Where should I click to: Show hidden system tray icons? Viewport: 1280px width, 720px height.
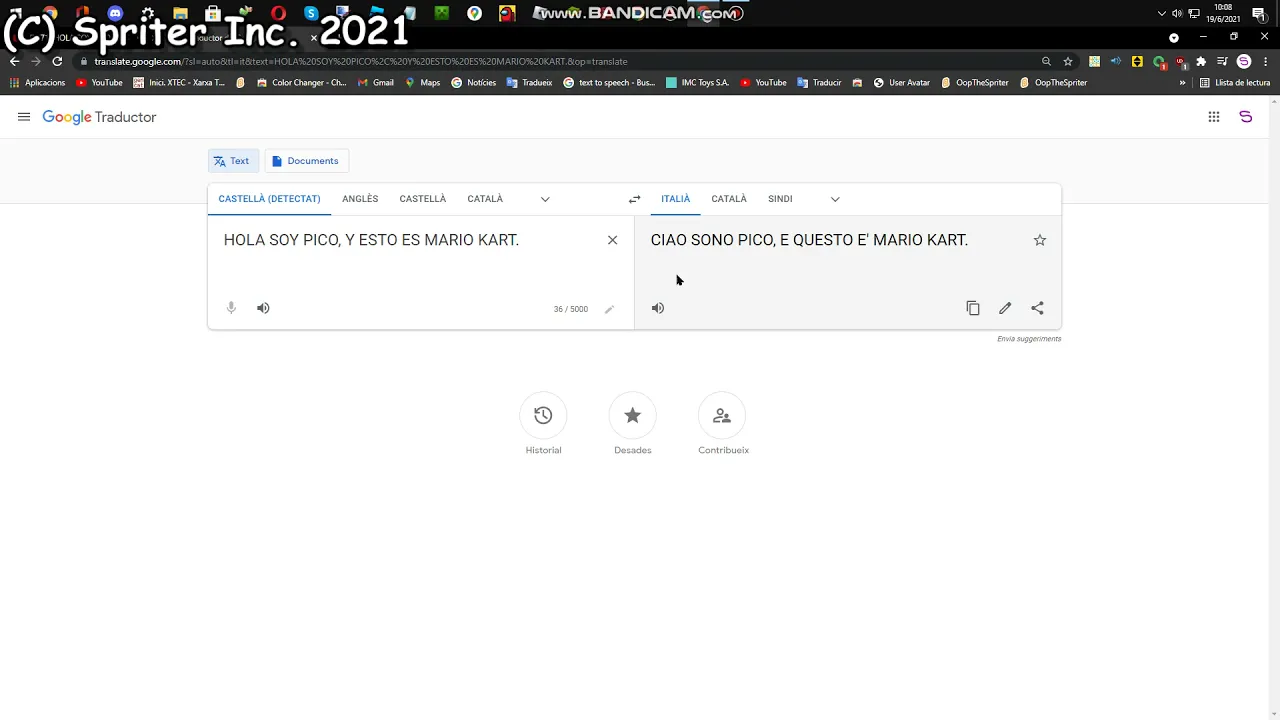[x=1161, y=14]
